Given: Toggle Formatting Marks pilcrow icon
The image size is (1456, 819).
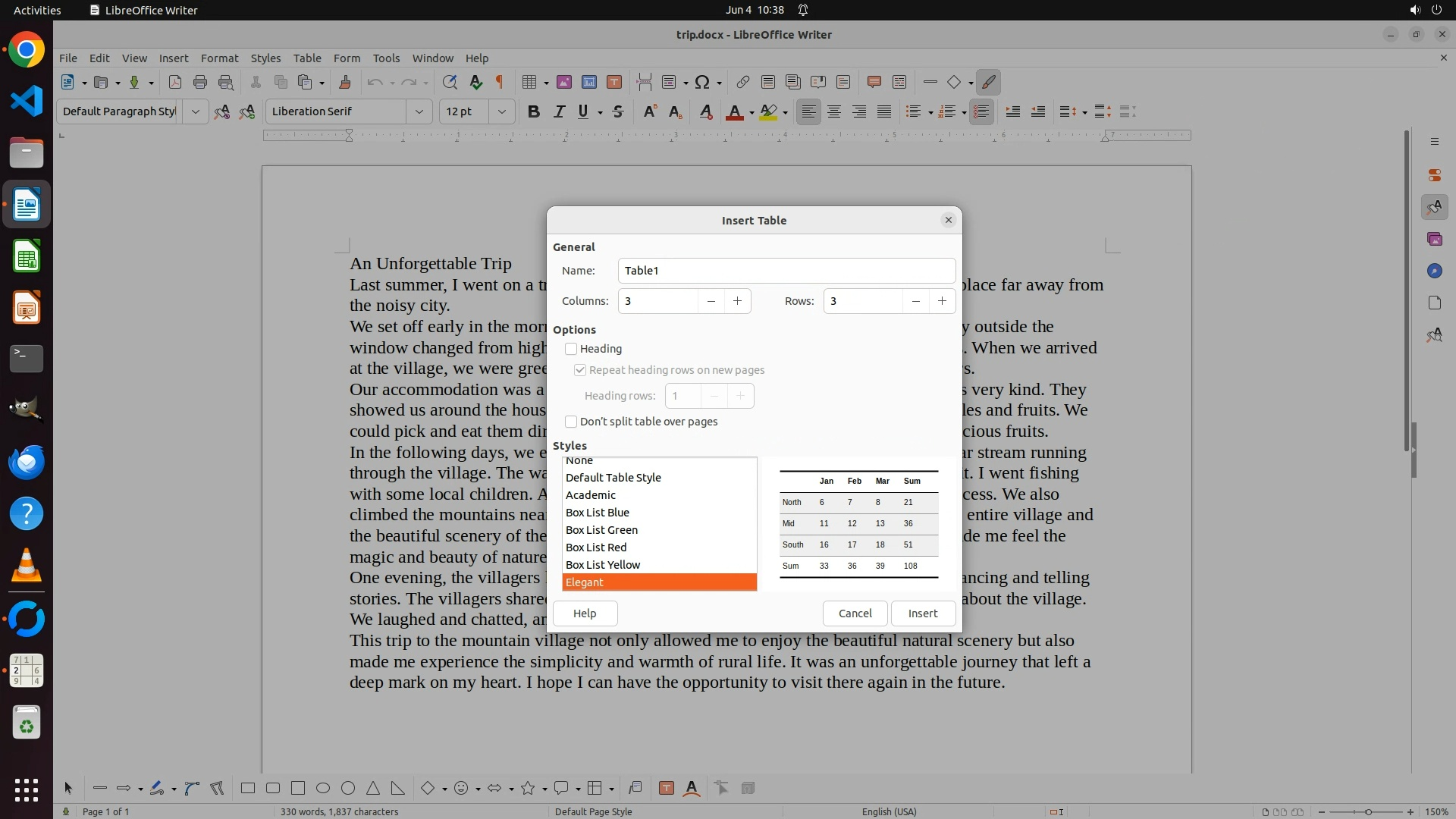Looking at the screenshot, I should coord(499,82).
